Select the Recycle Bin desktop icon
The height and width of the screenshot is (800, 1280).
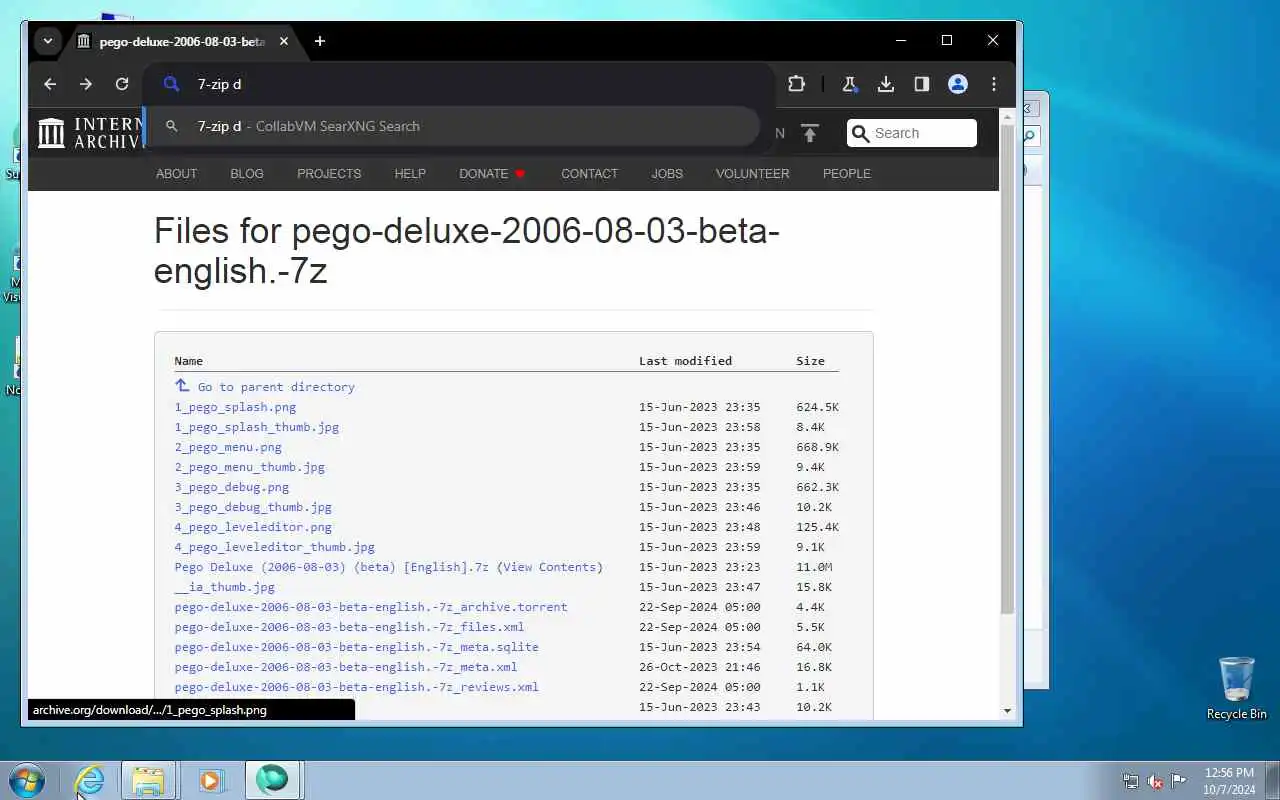click(x=1237, y=688)
